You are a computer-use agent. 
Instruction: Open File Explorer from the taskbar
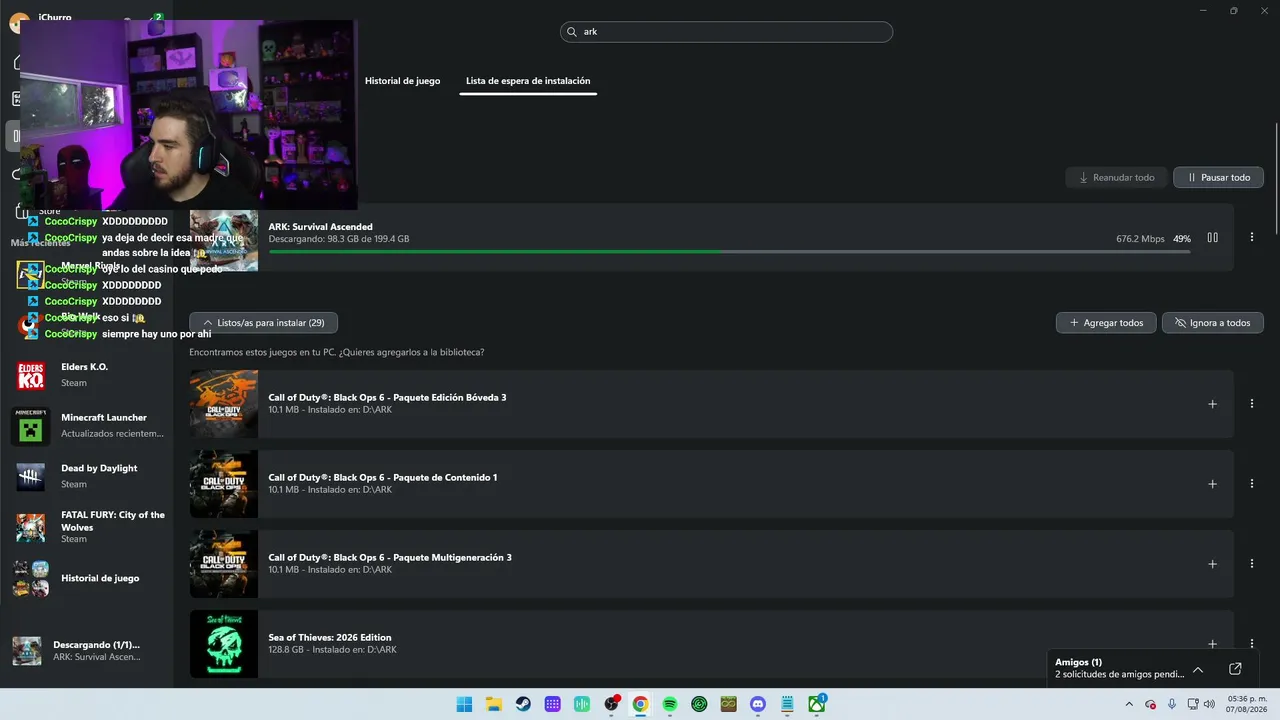click(x=493, y=704)
